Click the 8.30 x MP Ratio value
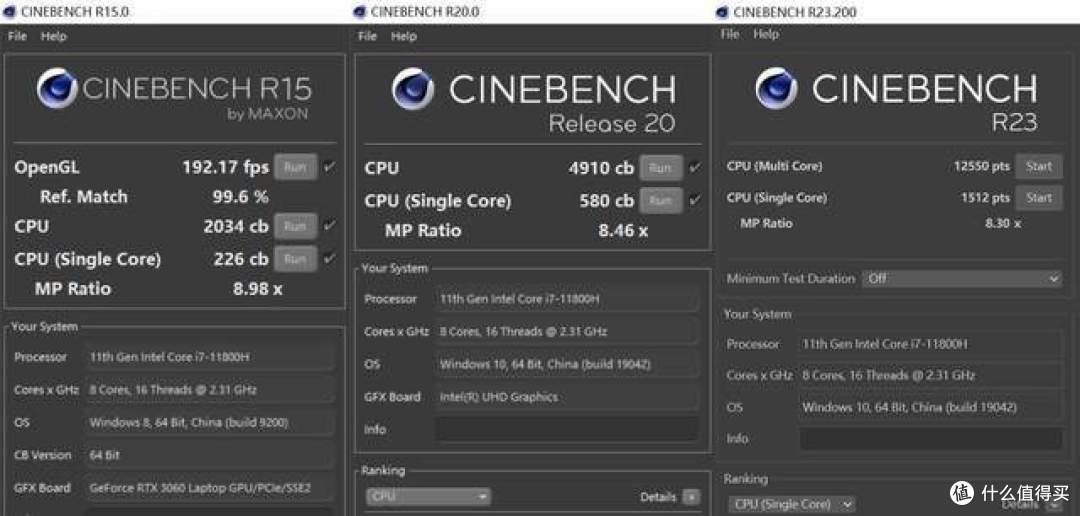This screenshot has width=1080, height=516. pyautogui.click(x=1002, y=223)
